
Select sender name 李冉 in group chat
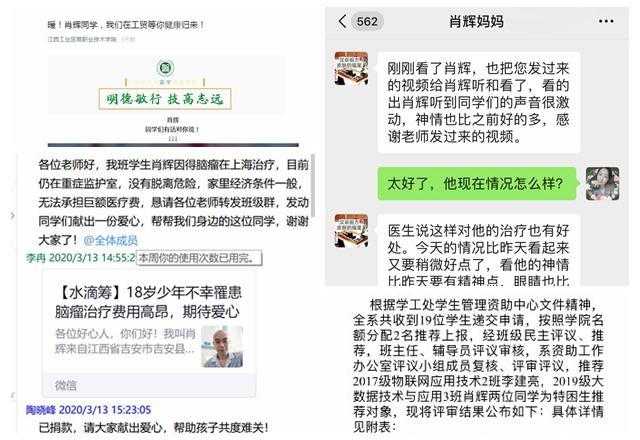pyautogui.click(x=36, y=258)
